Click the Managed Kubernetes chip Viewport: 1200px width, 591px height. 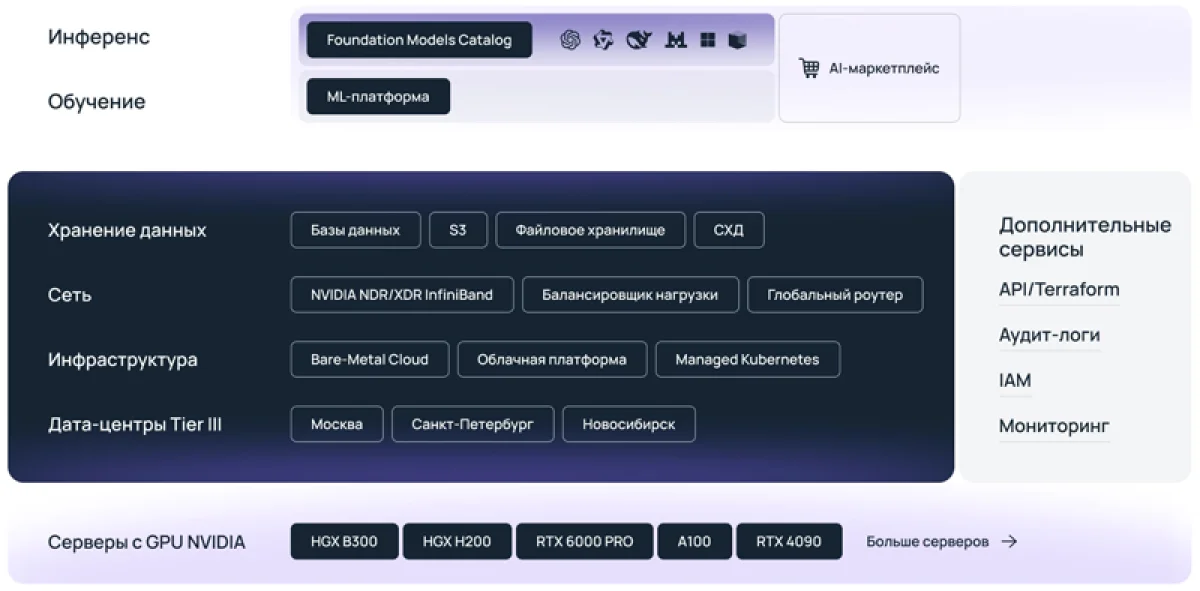click(747, 359)
